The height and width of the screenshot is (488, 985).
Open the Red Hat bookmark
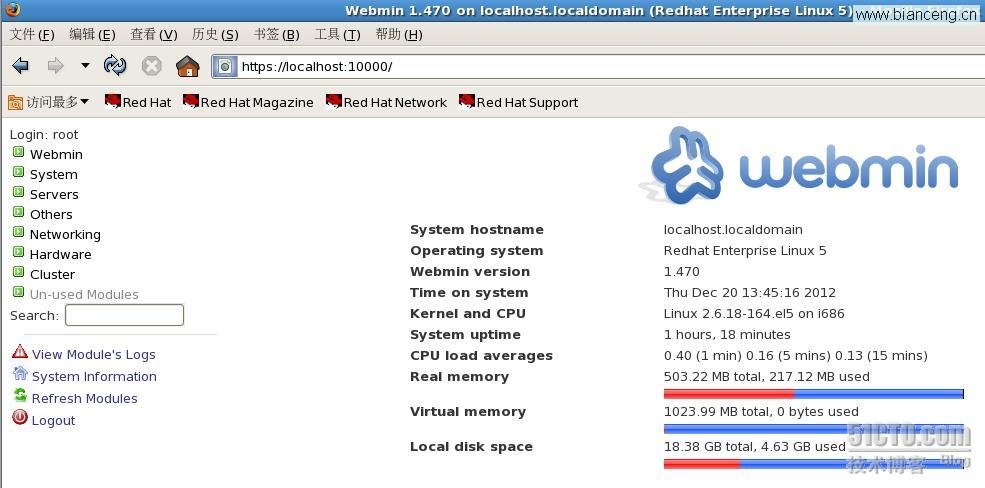pos(138,102)
